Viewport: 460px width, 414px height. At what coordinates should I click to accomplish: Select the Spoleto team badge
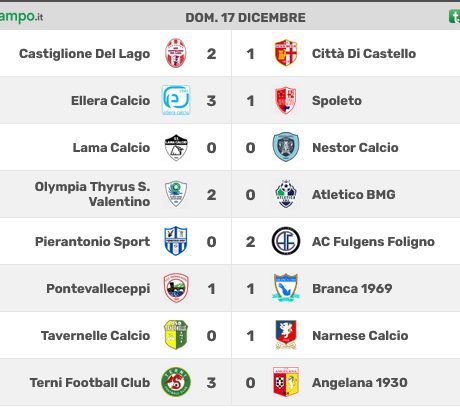(x=286, y=100)
